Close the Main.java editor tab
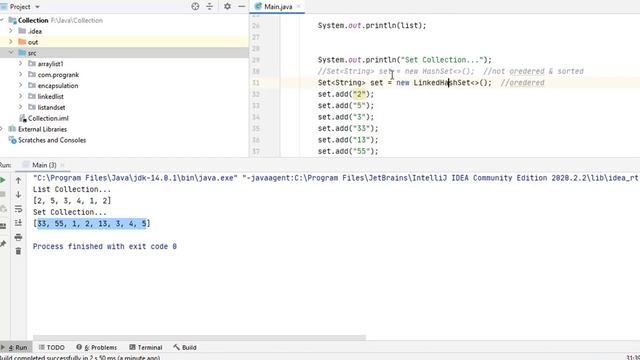 pos(298,7)
